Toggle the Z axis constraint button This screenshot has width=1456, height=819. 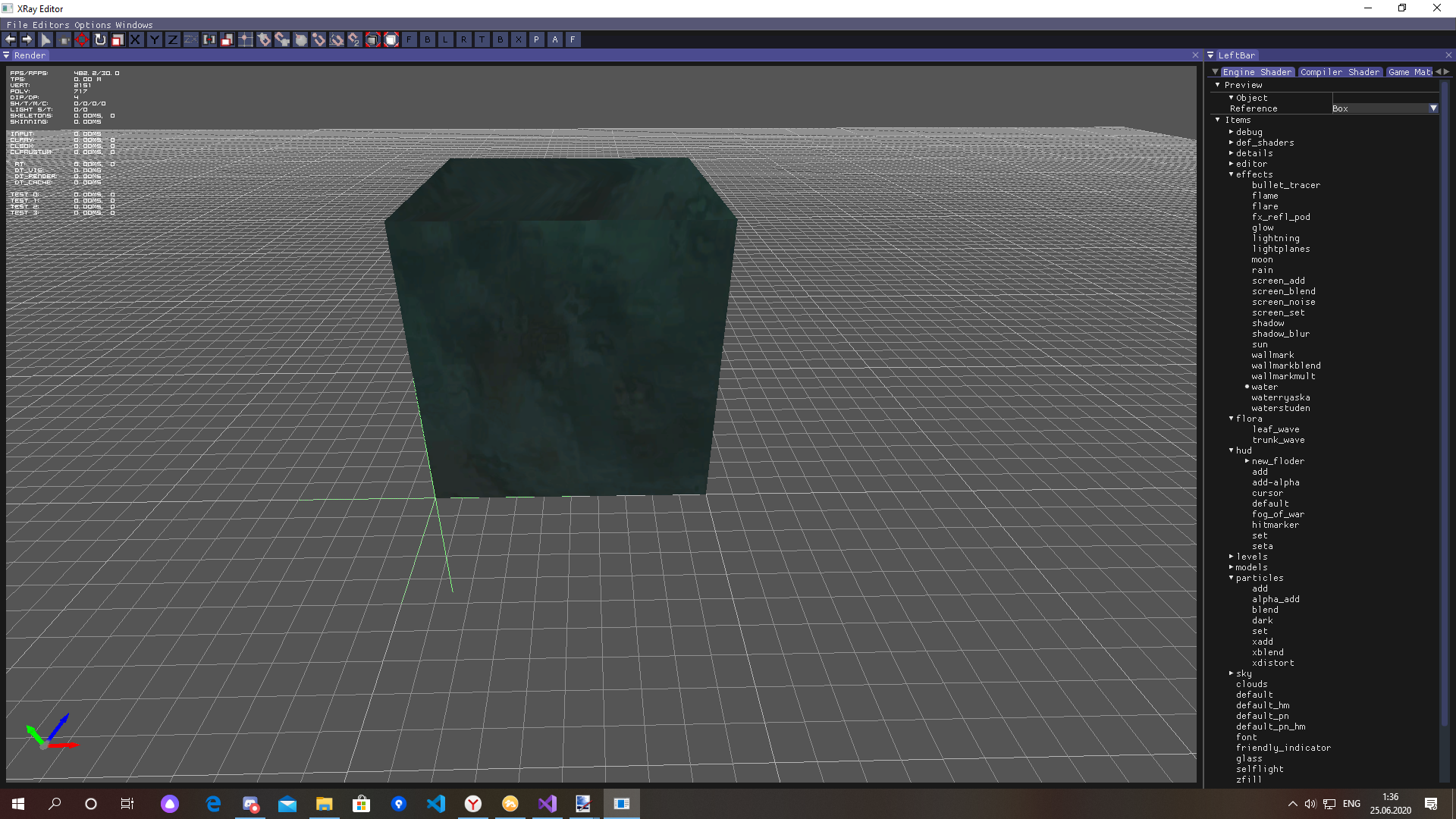(x=173, y=39)
